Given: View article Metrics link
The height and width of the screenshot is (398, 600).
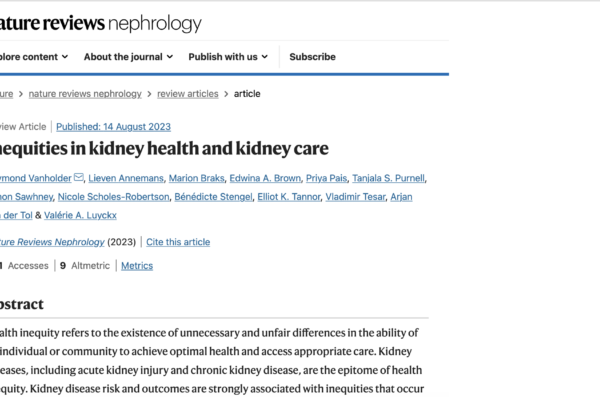Looking at the screenshot, I should click(137, 266).
